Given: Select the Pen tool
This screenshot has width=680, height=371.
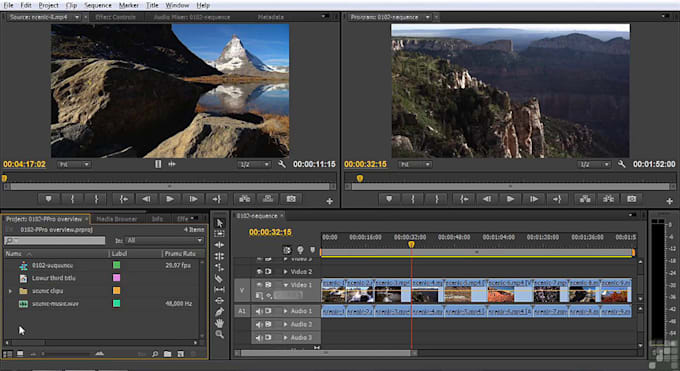Looking at the screenshot, I should click(x=219, y=312).
